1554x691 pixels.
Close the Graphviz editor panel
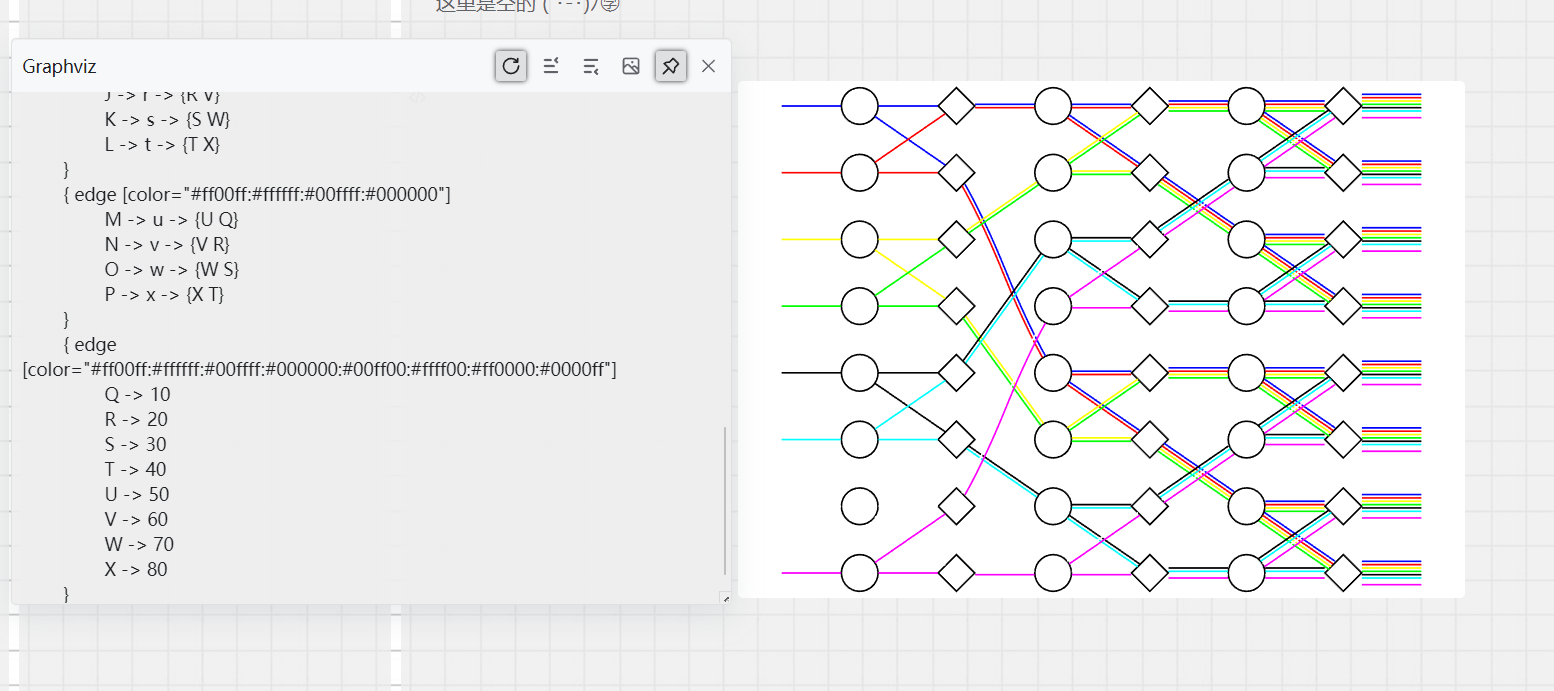[x=709, y=66]
